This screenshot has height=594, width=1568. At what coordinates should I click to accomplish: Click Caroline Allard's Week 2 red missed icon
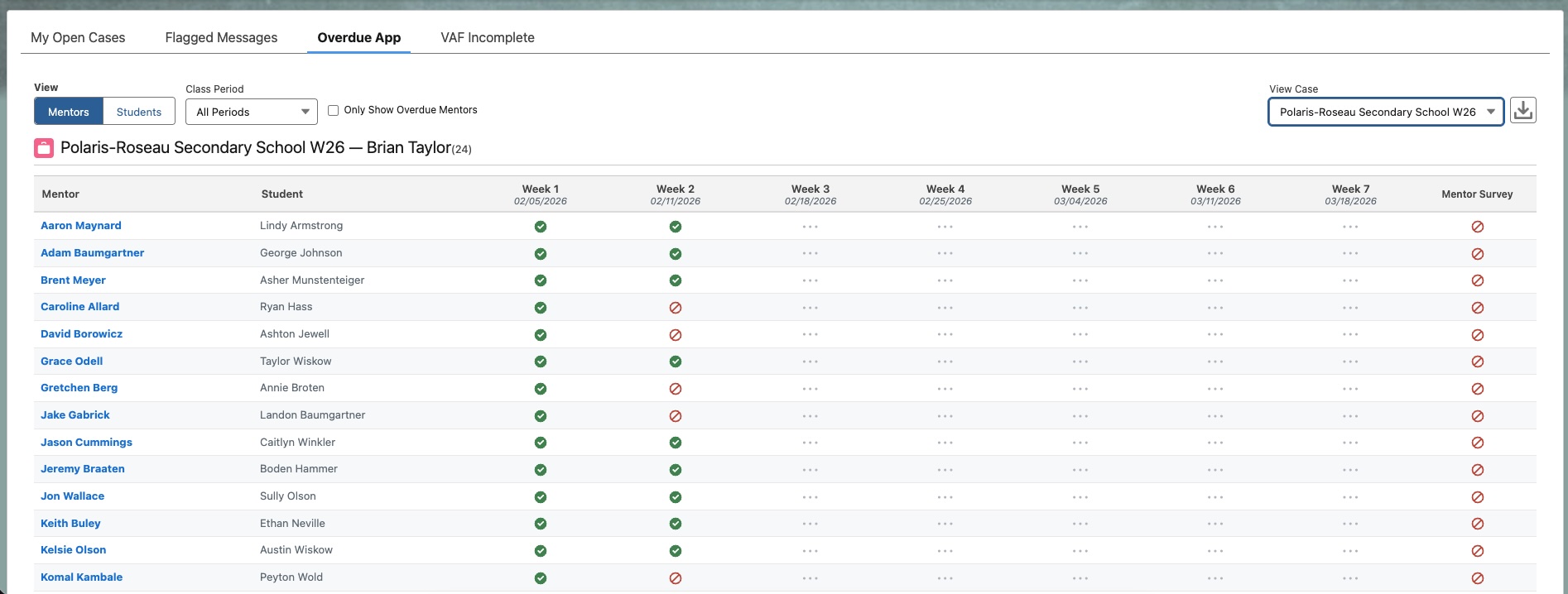(x=676, y=308)
